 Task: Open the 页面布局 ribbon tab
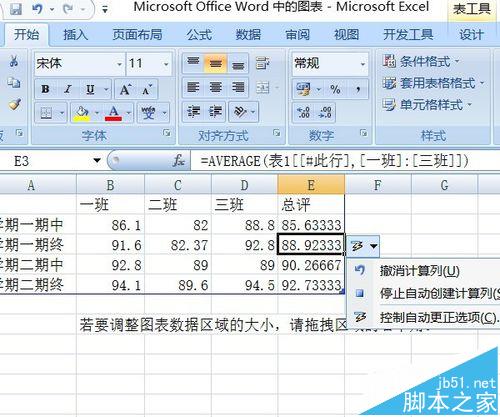click(137, 34)
